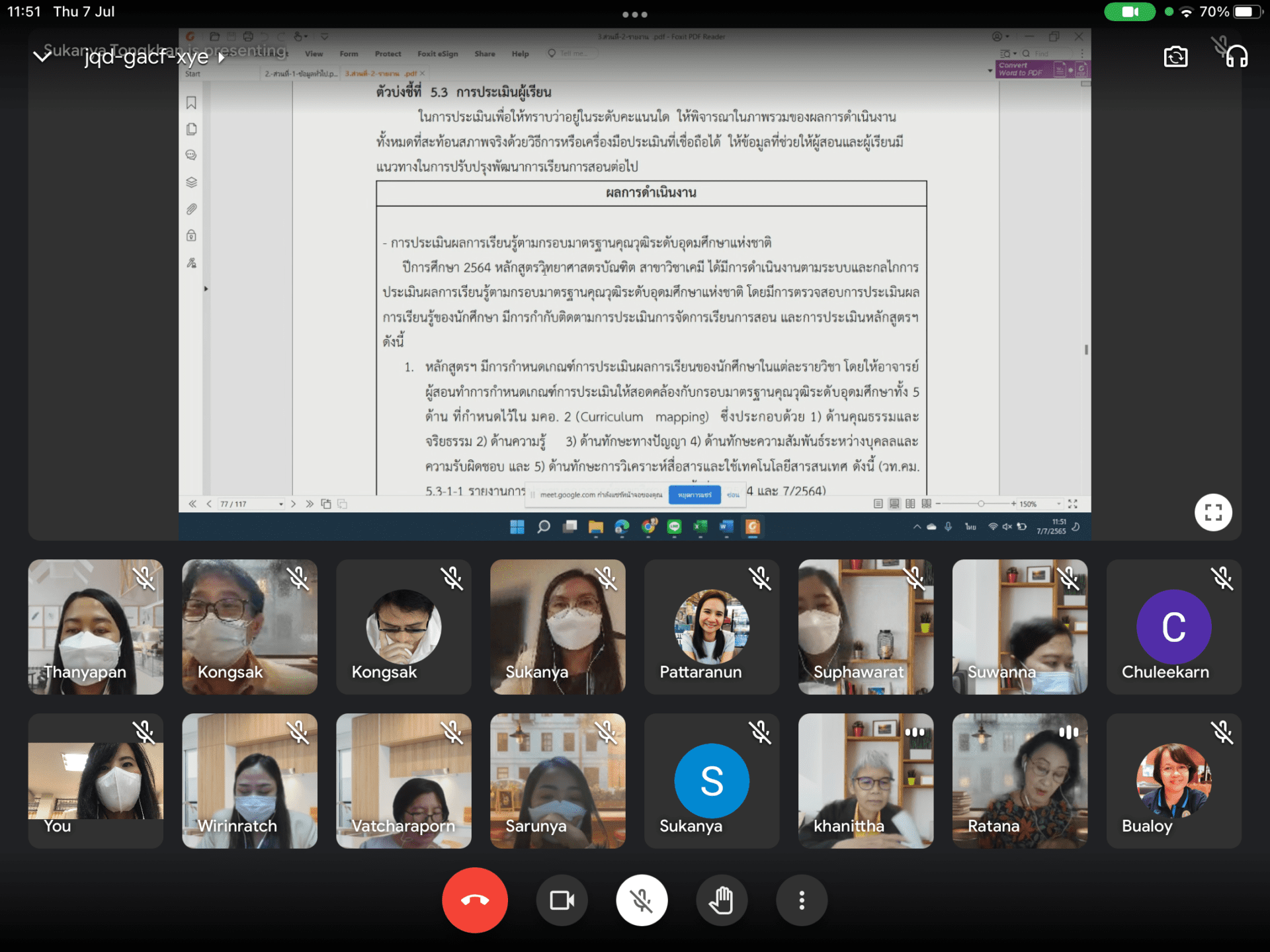Collapse the meeting with the back chevron

(x=42, y=57)
